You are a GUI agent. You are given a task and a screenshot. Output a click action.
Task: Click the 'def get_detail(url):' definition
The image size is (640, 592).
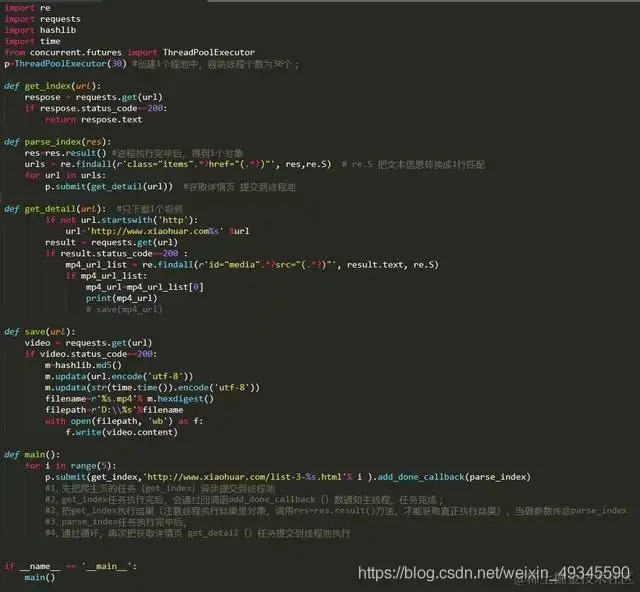pos(55,209)
